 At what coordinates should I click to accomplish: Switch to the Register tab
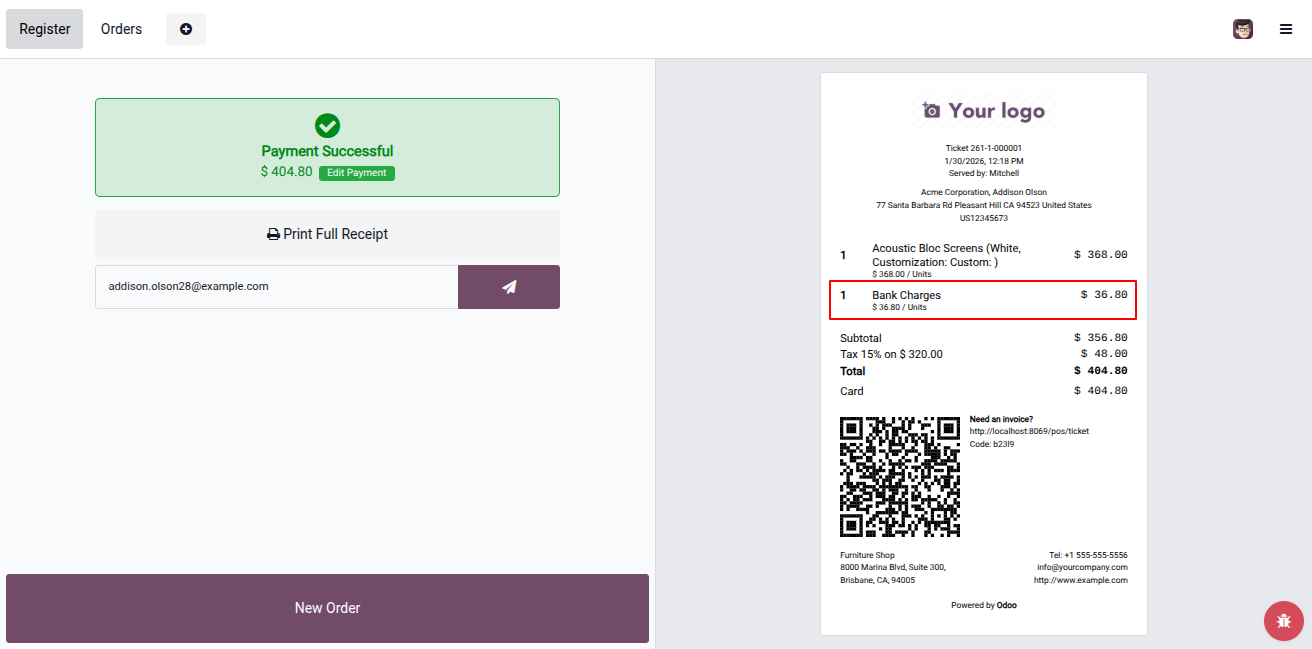coord(45,29)
